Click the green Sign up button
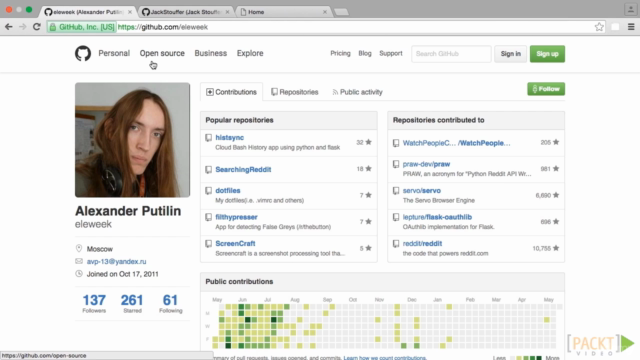 pos(547,54)
